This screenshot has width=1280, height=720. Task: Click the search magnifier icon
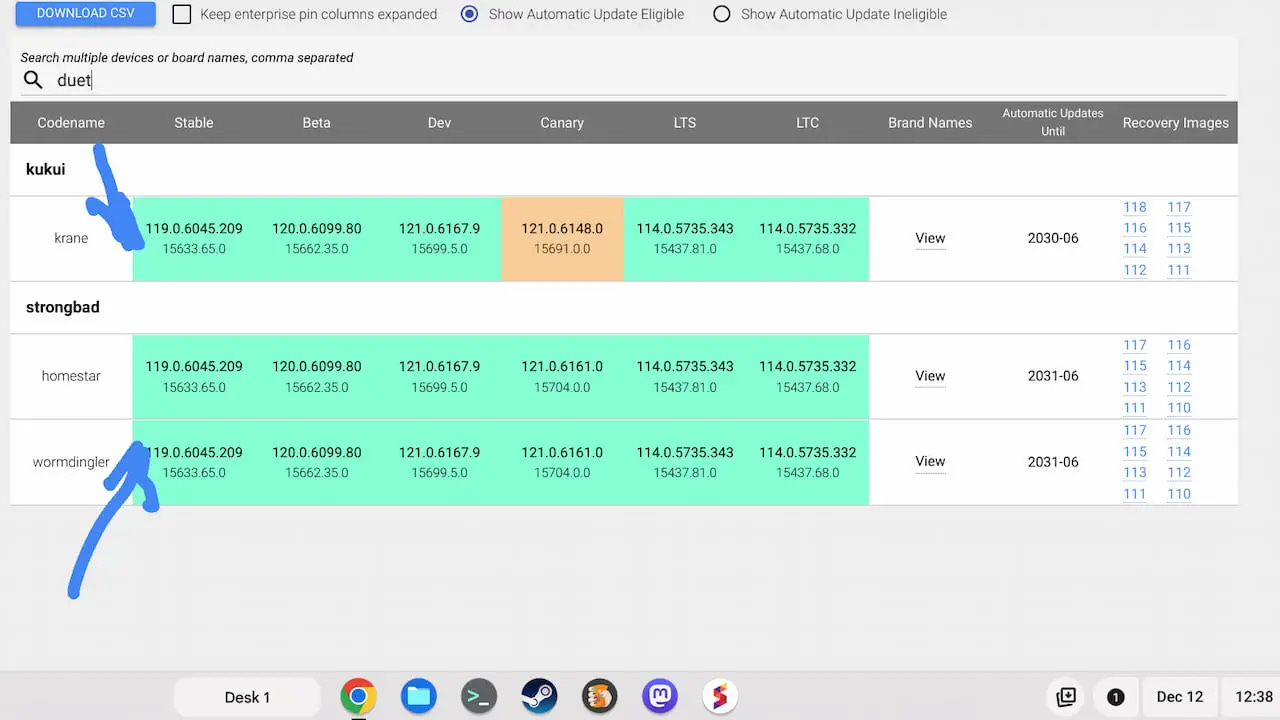coord(33,80)
